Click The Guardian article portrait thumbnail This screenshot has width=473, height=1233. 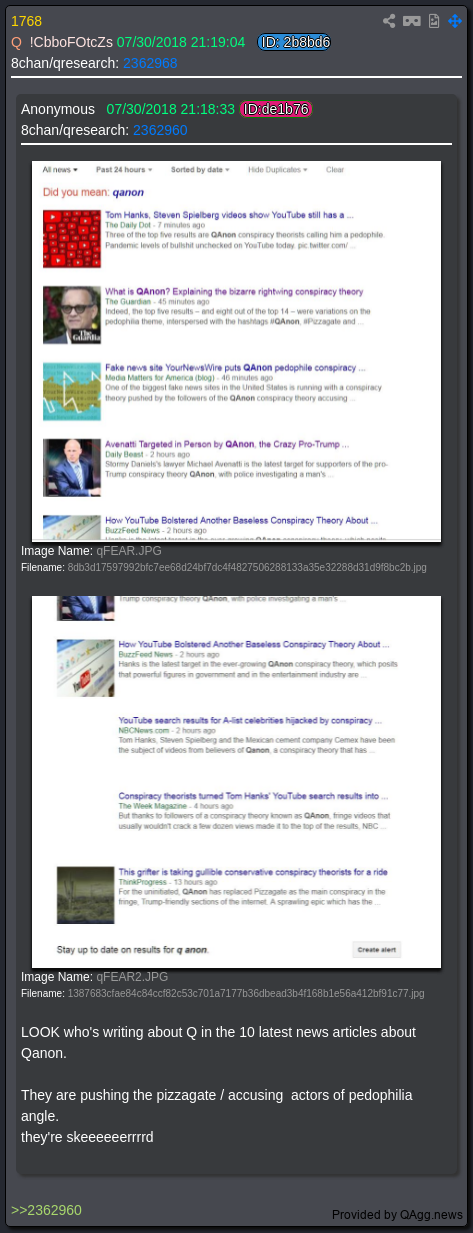point(72,315)
